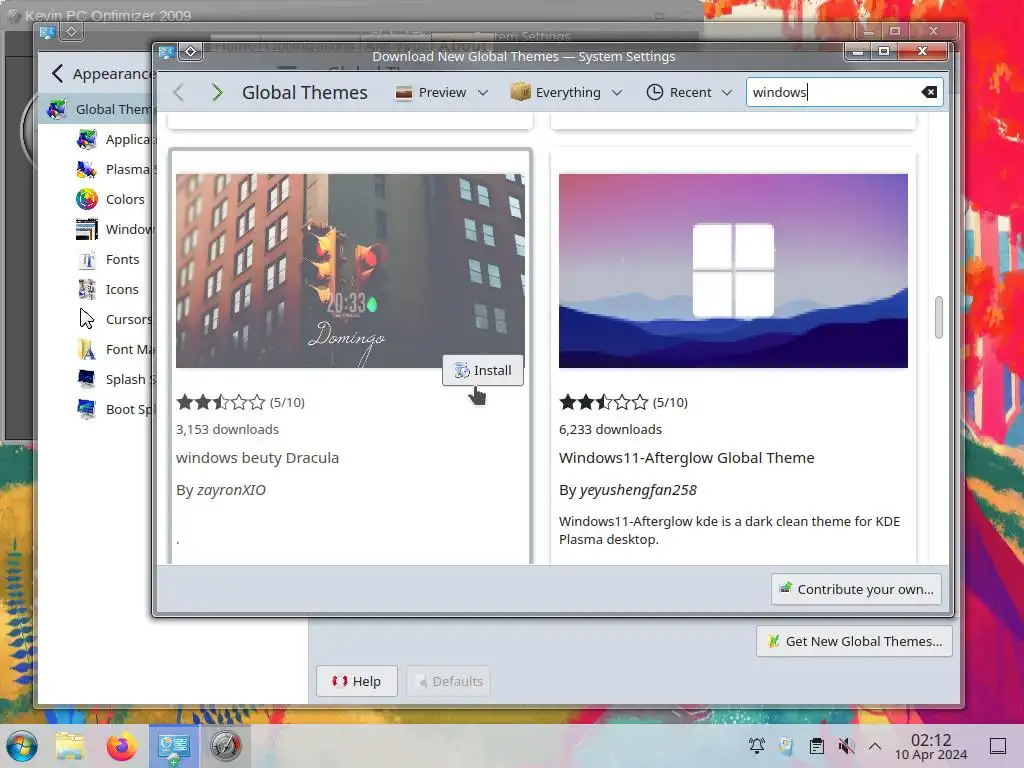The height and width of the screenshot is (768, 1024).
Task: Open Plasma Style icon in sidebar
Action: click(87, 169)
